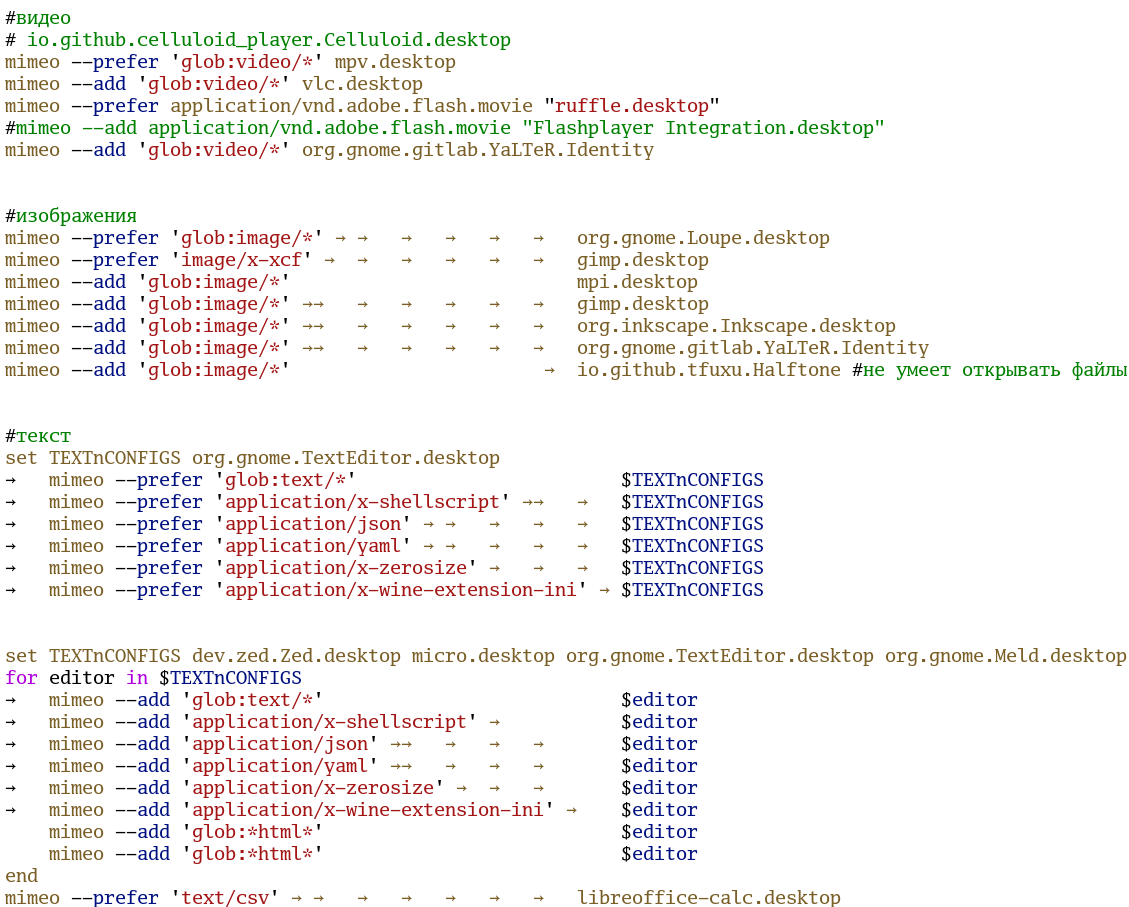Click the first 'glob:*html*' string

[x=252, y=832]
